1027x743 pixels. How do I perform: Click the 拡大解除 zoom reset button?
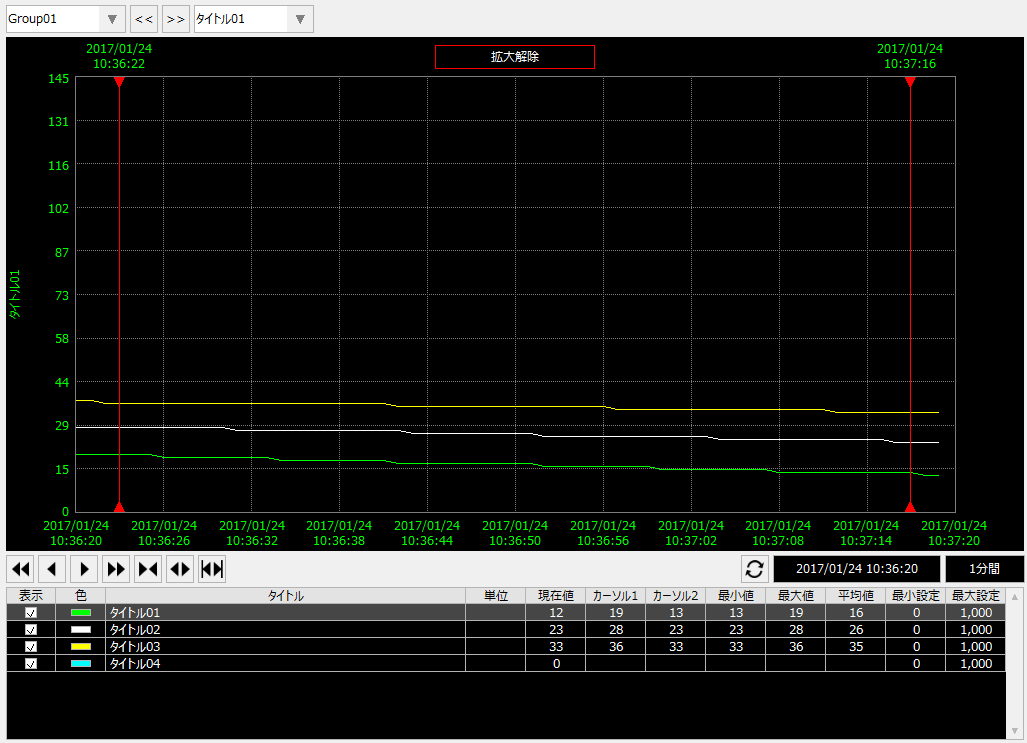[514, 57]
